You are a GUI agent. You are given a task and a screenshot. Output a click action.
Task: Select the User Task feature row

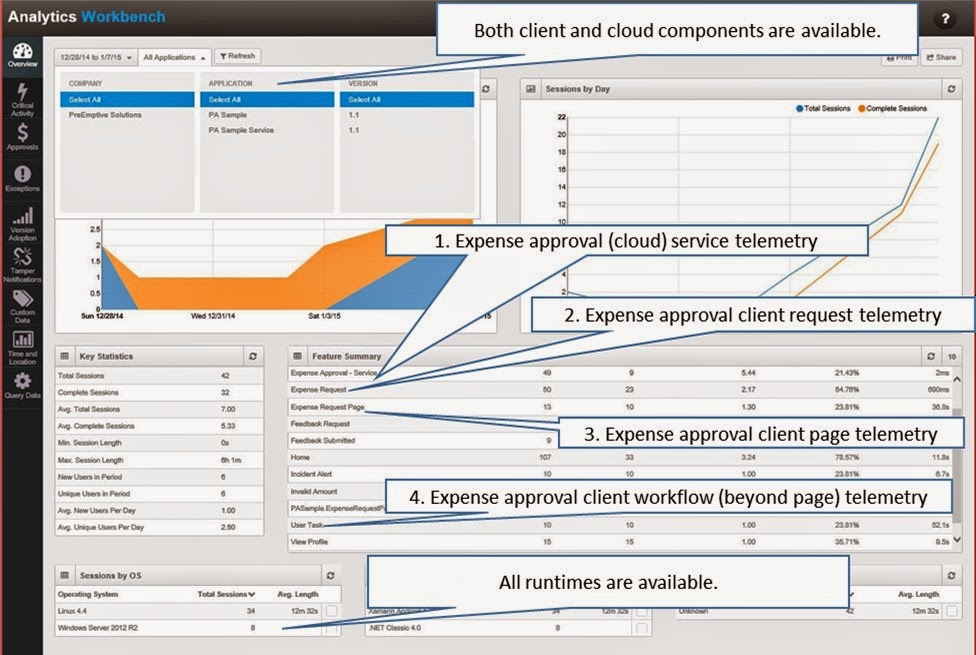click(x=621, y=525)
